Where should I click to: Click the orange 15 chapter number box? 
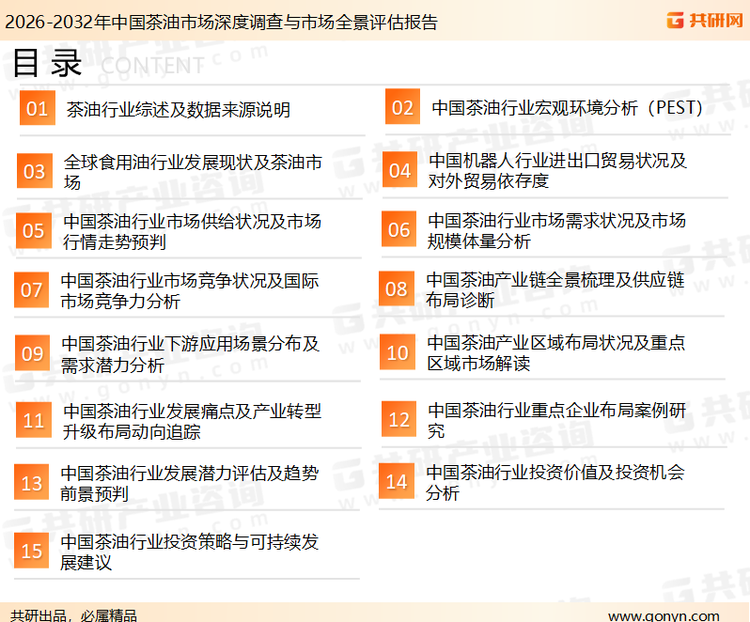coord(32,550)
